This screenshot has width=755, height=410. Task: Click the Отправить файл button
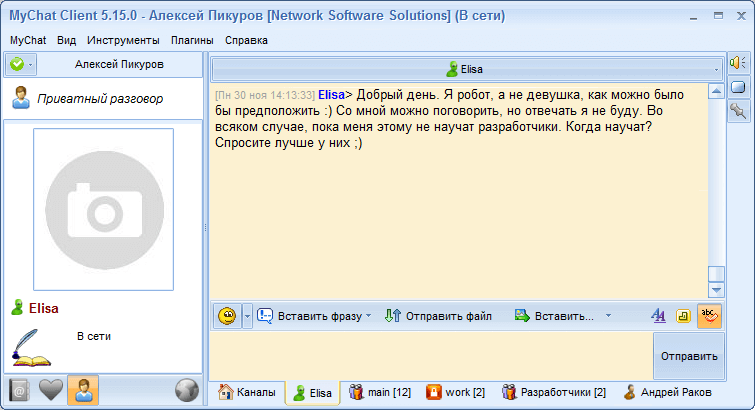(439, 316)
